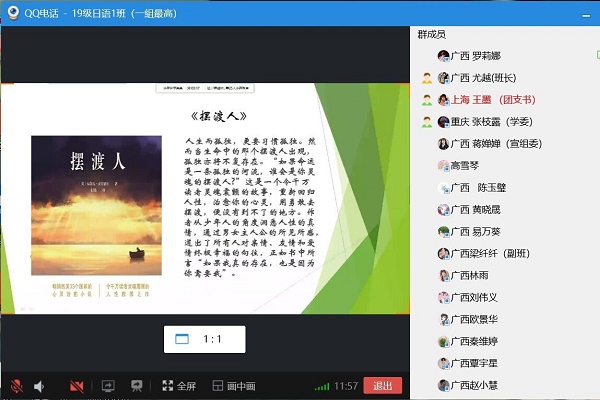Select member name 高雪琴
Viewport: 600px width, 400px height.
tap(465, 166)
